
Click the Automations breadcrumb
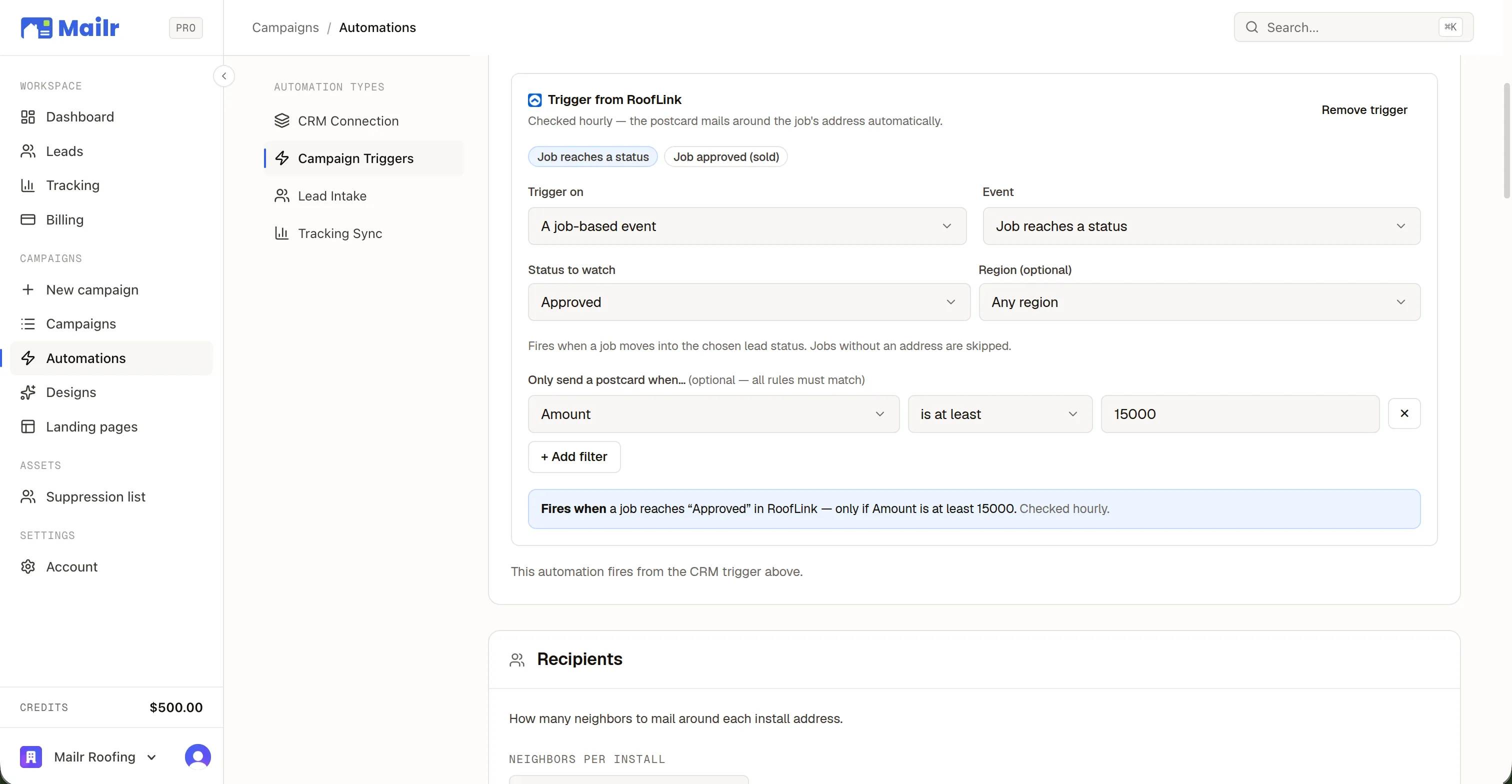[377, 27]
